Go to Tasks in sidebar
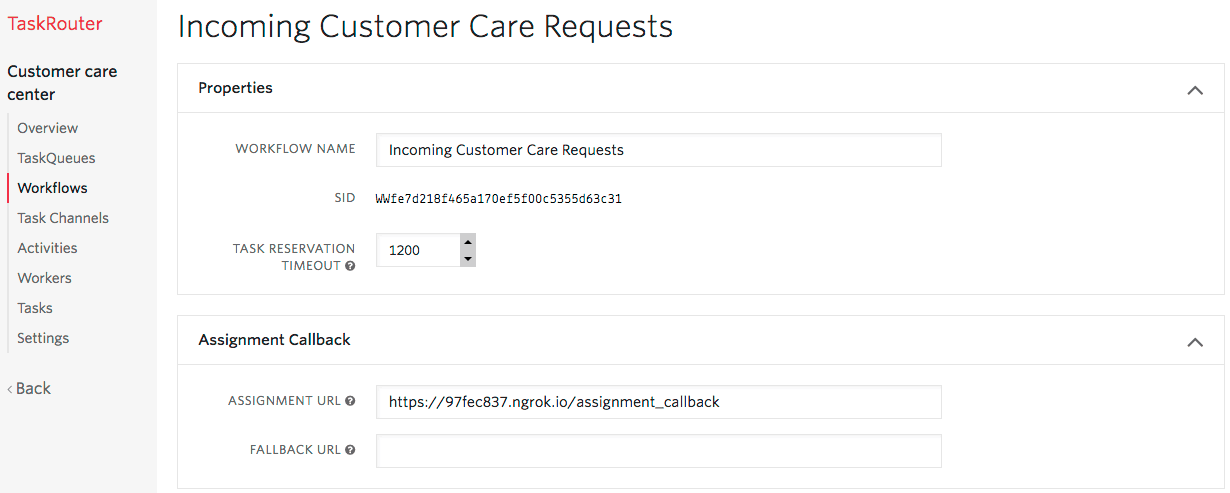 (x=35, y=308)
